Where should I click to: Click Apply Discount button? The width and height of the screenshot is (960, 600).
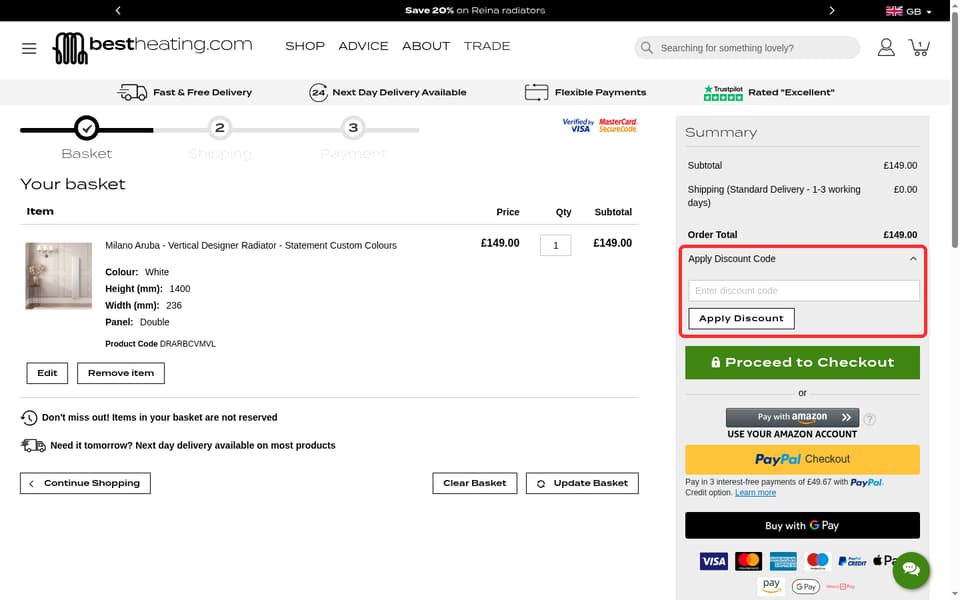tap(741, 318)
